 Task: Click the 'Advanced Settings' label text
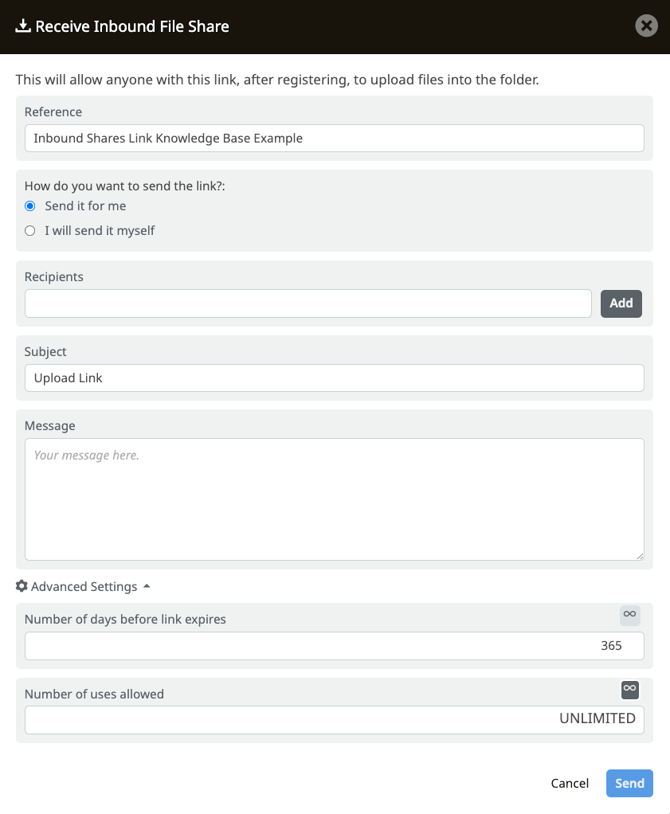(x=84, y=586)
